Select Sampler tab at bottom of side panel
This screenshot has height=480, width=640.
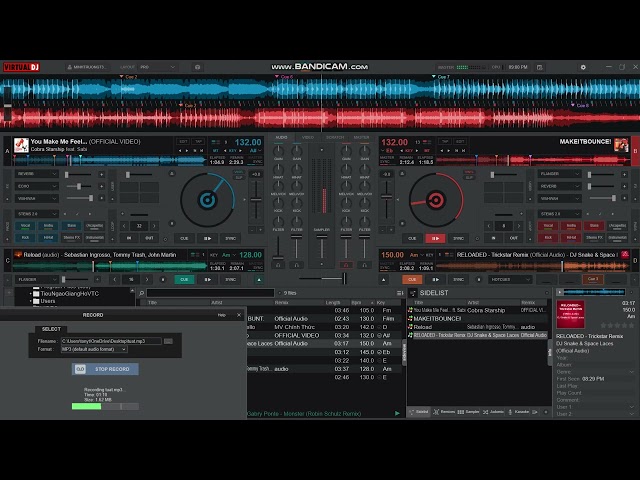click(x=469, y=412)
